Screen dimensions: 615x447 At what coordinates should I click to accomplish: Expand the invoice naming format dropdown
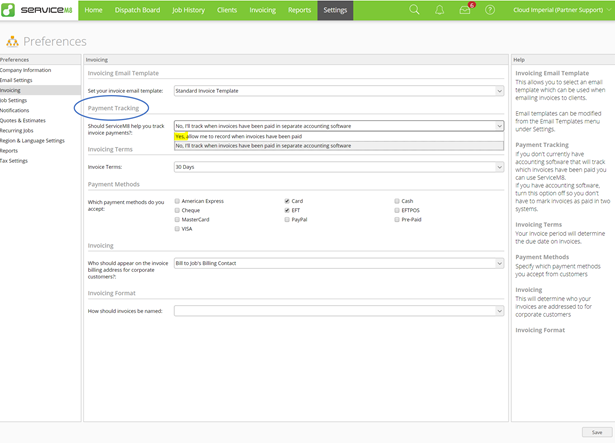[x=338, y=311]
